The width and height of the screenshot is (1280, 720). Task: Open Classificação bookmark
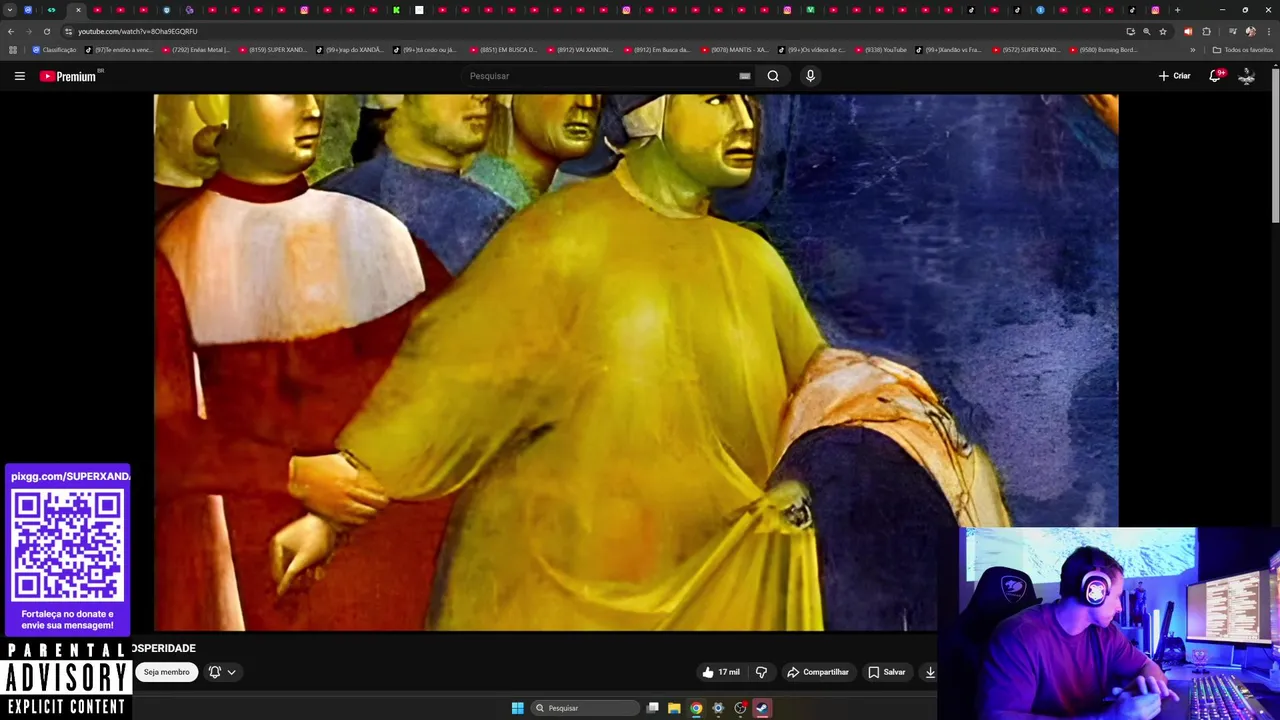click(x=54, y=50)
